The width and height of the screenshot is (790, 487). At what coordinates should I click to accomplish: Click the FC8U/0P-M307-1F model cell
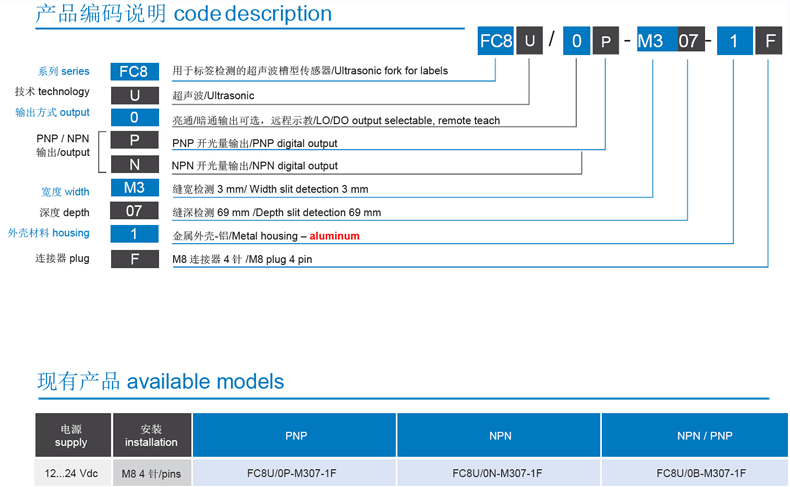[295, 473]
